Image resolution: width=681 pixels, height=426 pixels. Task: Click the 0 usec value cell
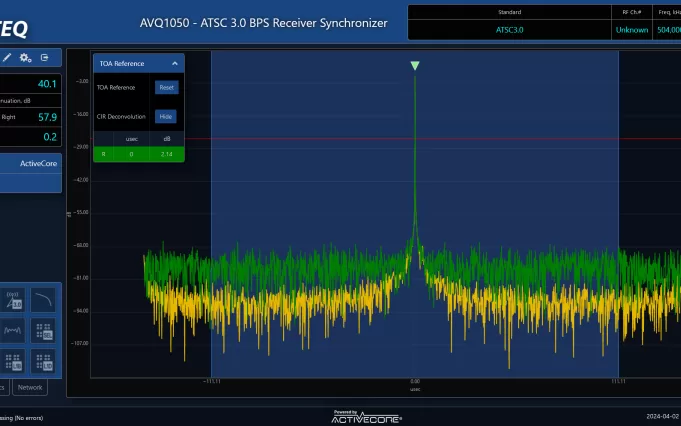pyautogui.click(x=131, y=154)
